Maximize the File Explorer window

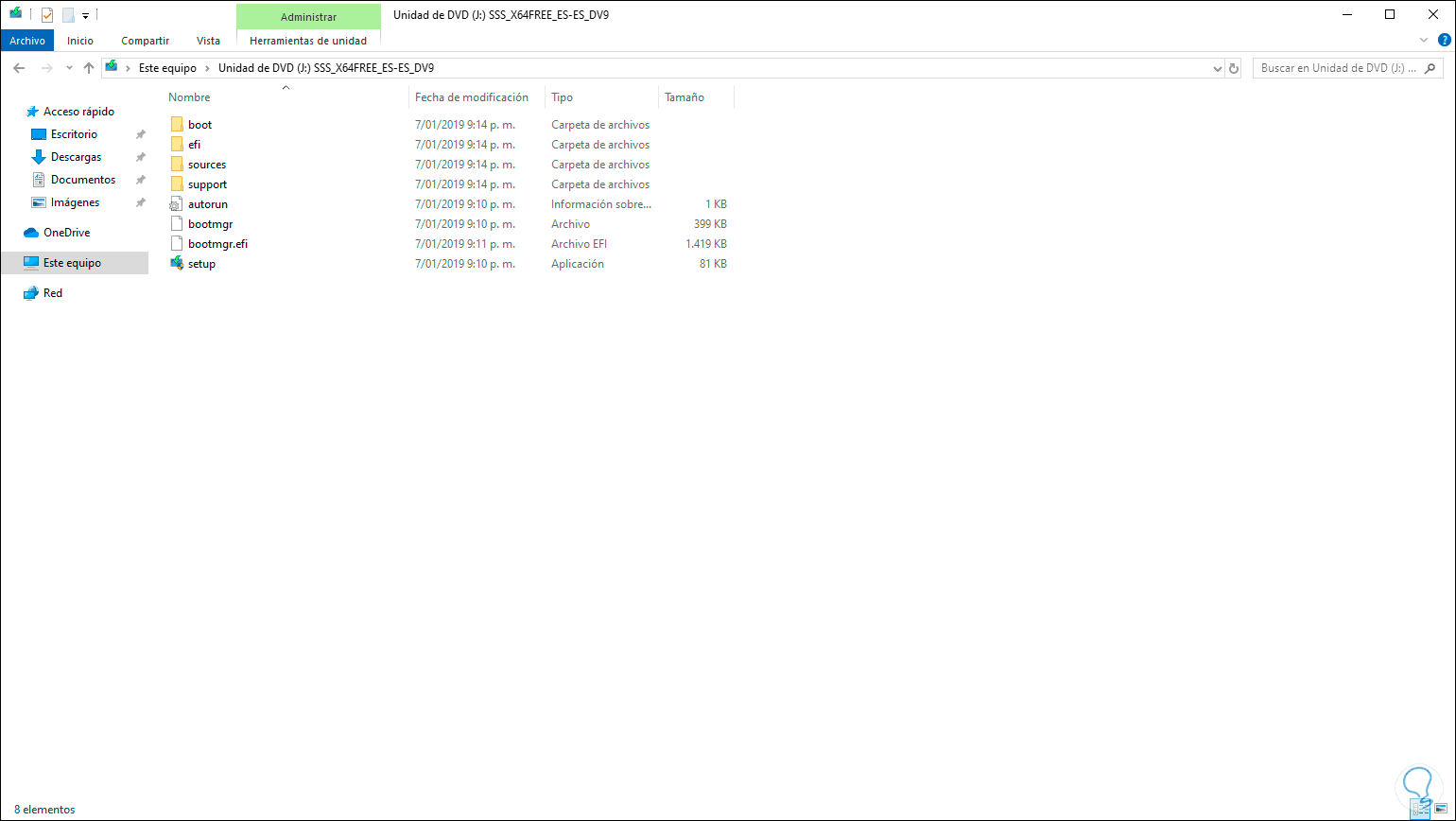click(1389, 14)
